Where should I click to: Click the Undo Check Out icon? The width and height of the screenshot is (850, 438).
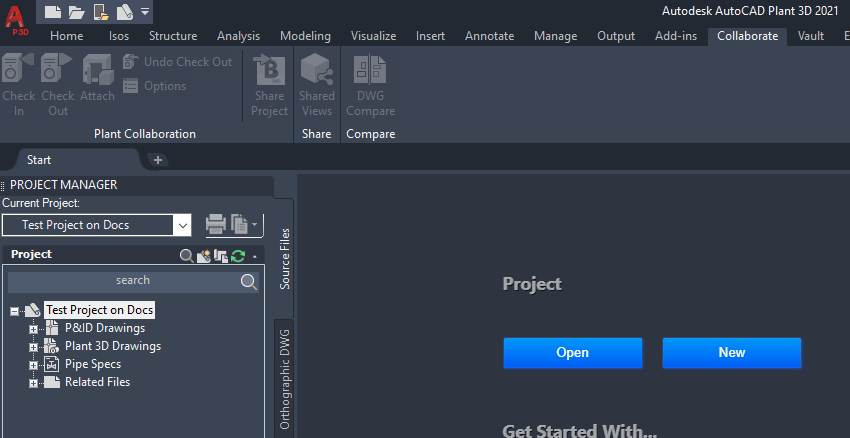[x=130, y=61]
